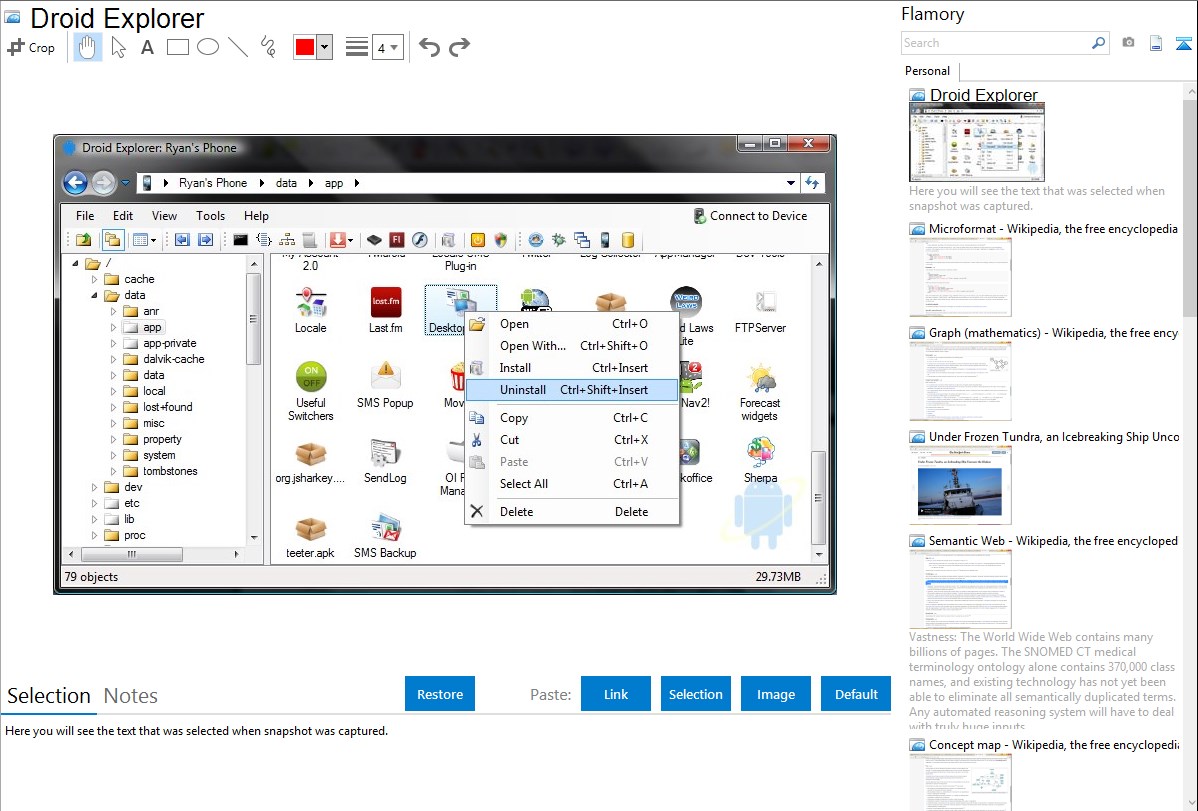Expand the proc folder node
The width and height of the screenshot is (1198, 811).
point(95,536)
